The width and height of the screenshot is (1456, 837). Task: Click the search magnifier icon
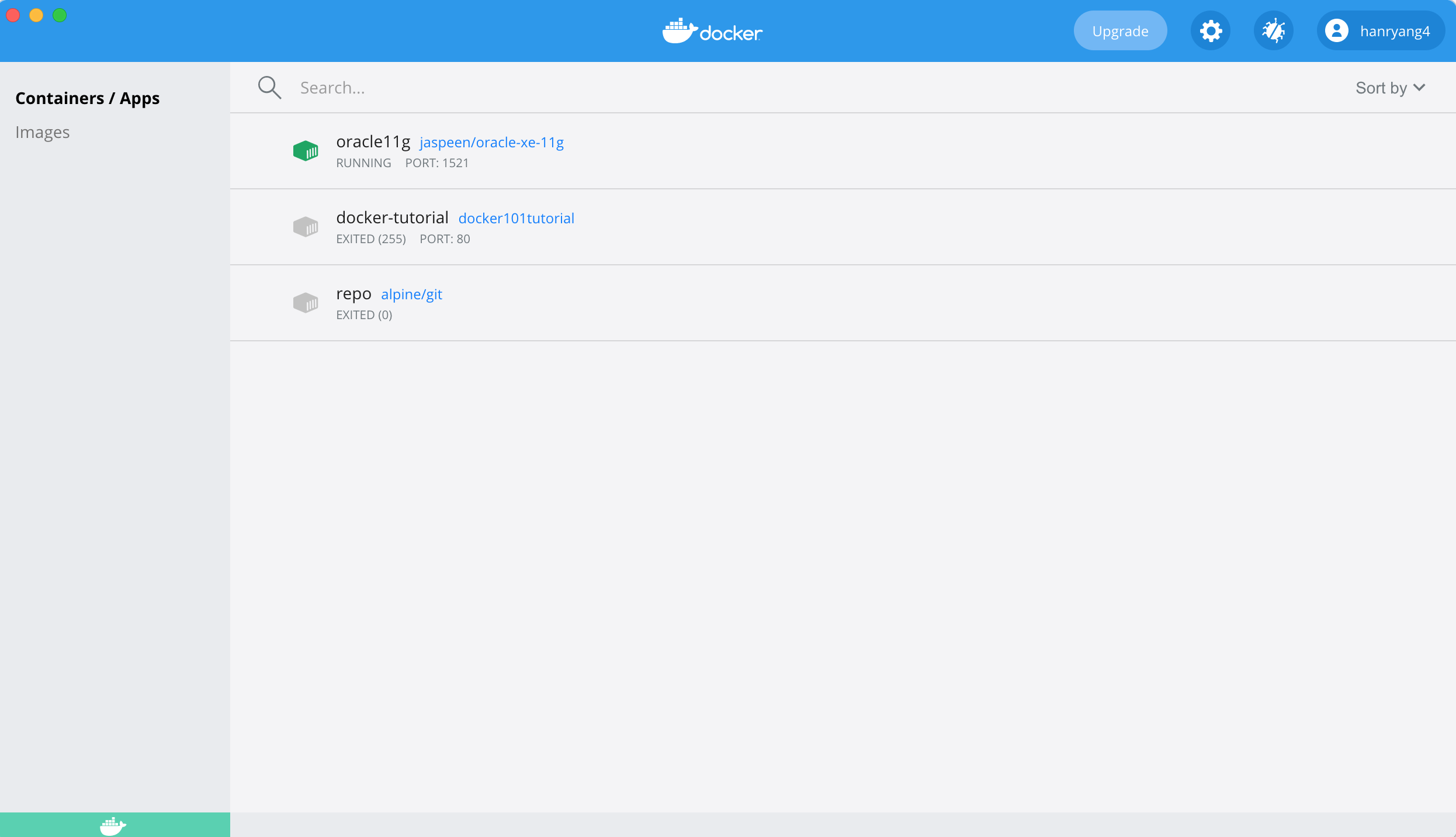[269, 88]
